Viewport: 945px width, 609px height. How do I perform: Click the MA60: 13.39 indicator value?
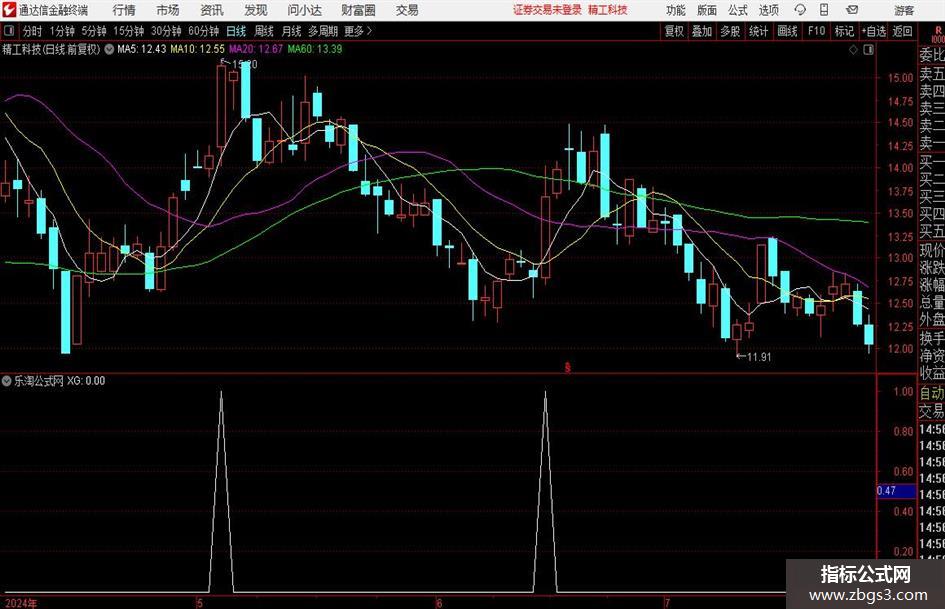[x=315, y=49]
